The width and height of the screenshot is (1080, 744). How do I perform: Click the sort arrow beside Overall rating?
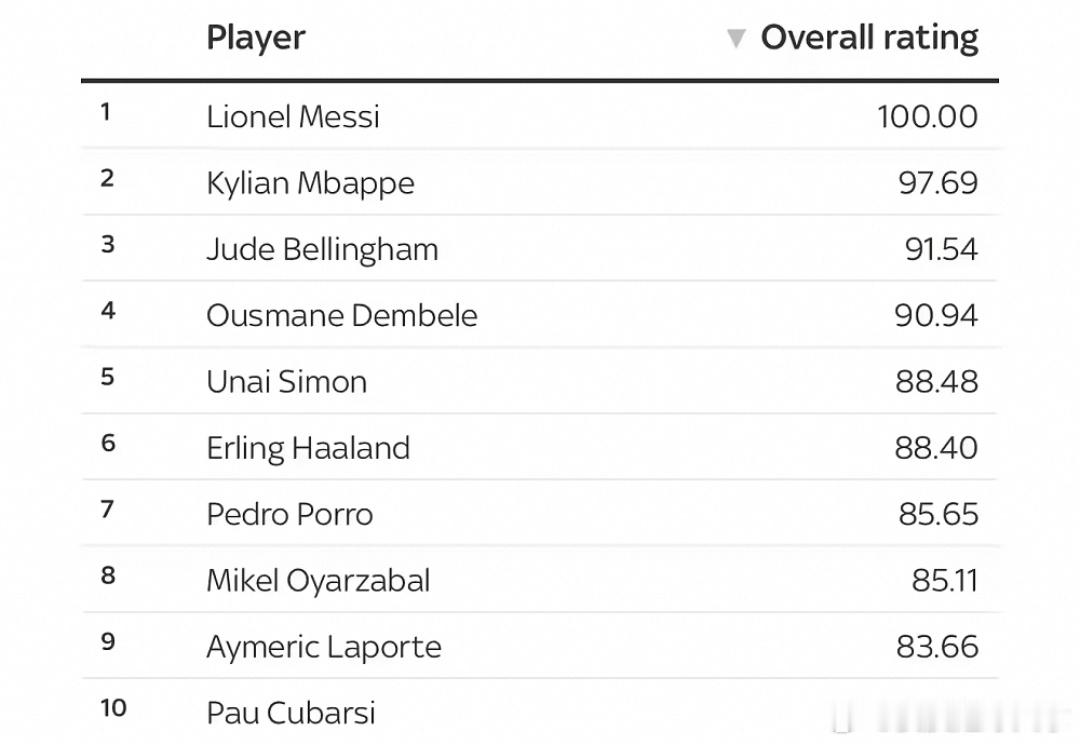[x=736, y=39]
